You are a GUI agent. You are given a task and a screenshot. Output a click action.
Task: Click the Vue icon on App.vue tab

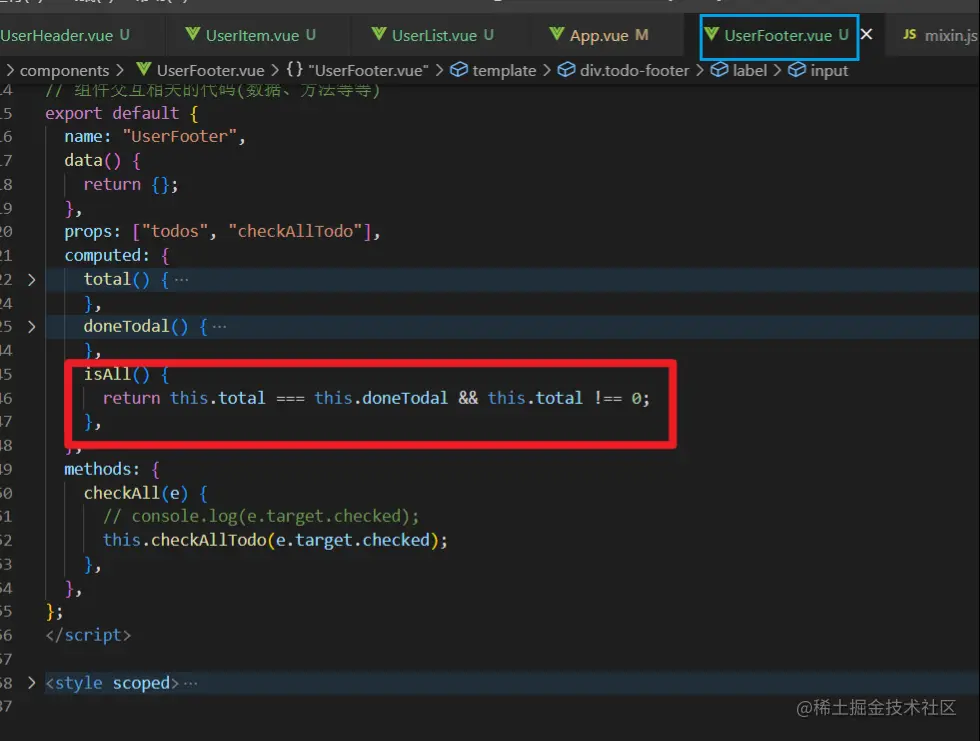click(556, 34)
